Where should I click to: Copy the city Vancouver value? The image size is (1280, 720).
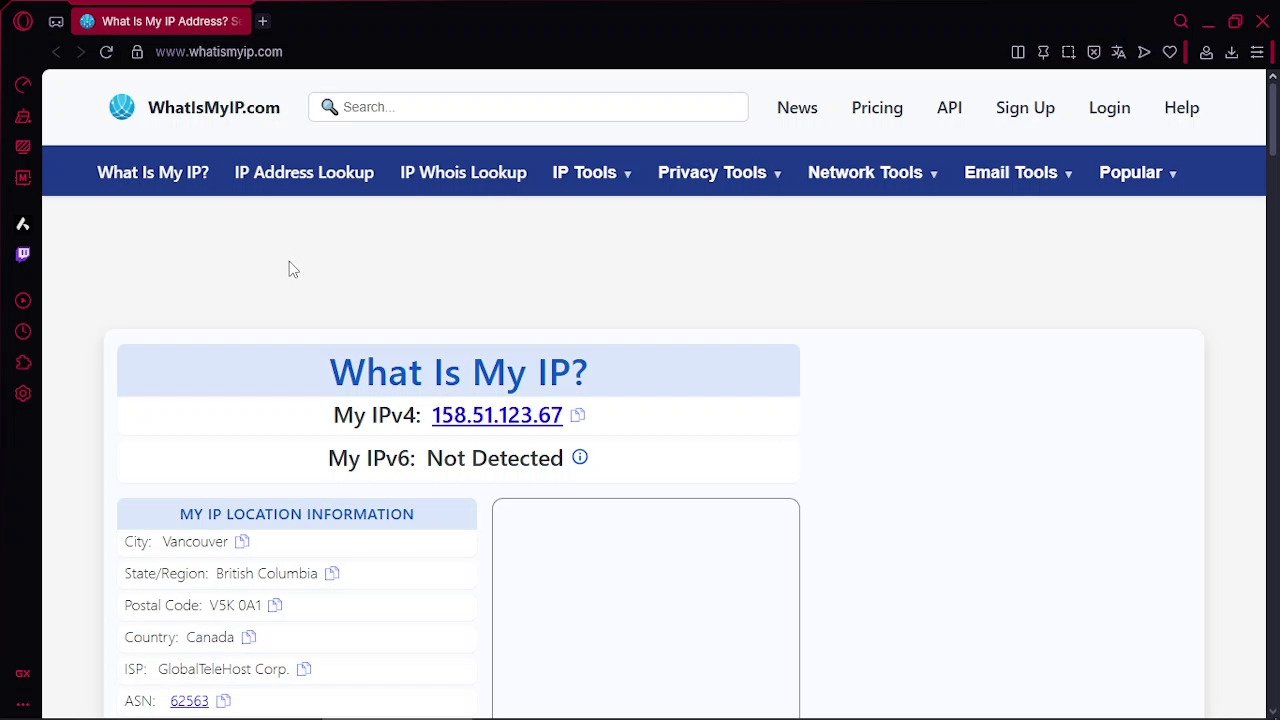pyautogui.click(x=242, y=541)
